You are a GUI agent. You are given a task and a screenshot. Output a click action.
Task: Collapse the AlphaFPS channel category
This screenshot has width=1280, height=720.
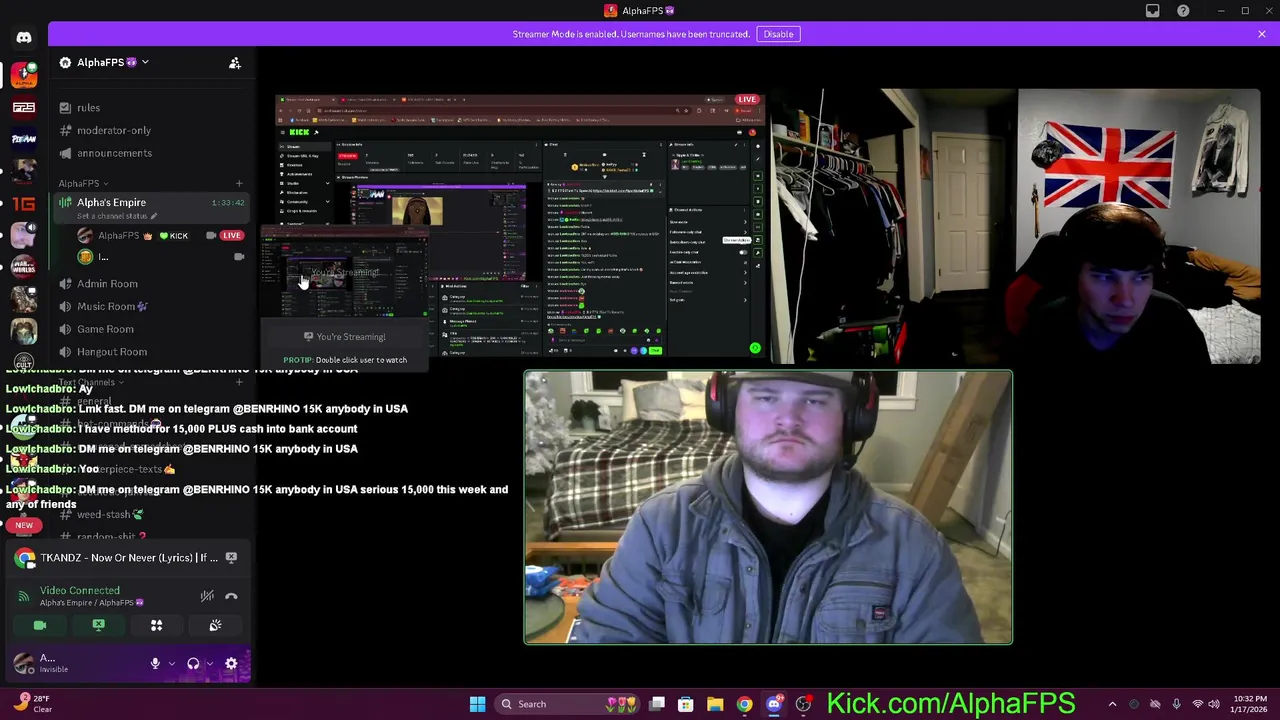pos(83,184)
